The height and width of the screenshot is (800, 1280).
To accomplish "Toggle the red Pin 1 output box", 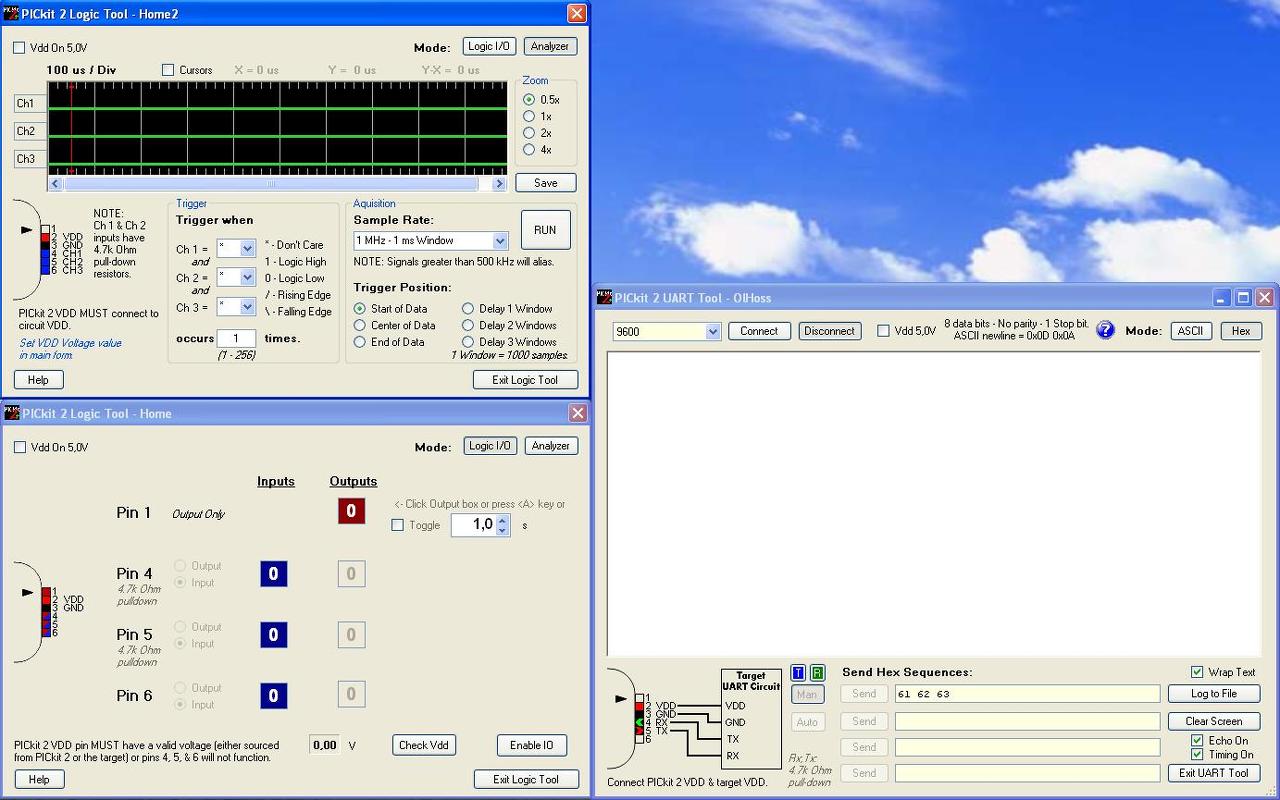I will click(351, 512).
